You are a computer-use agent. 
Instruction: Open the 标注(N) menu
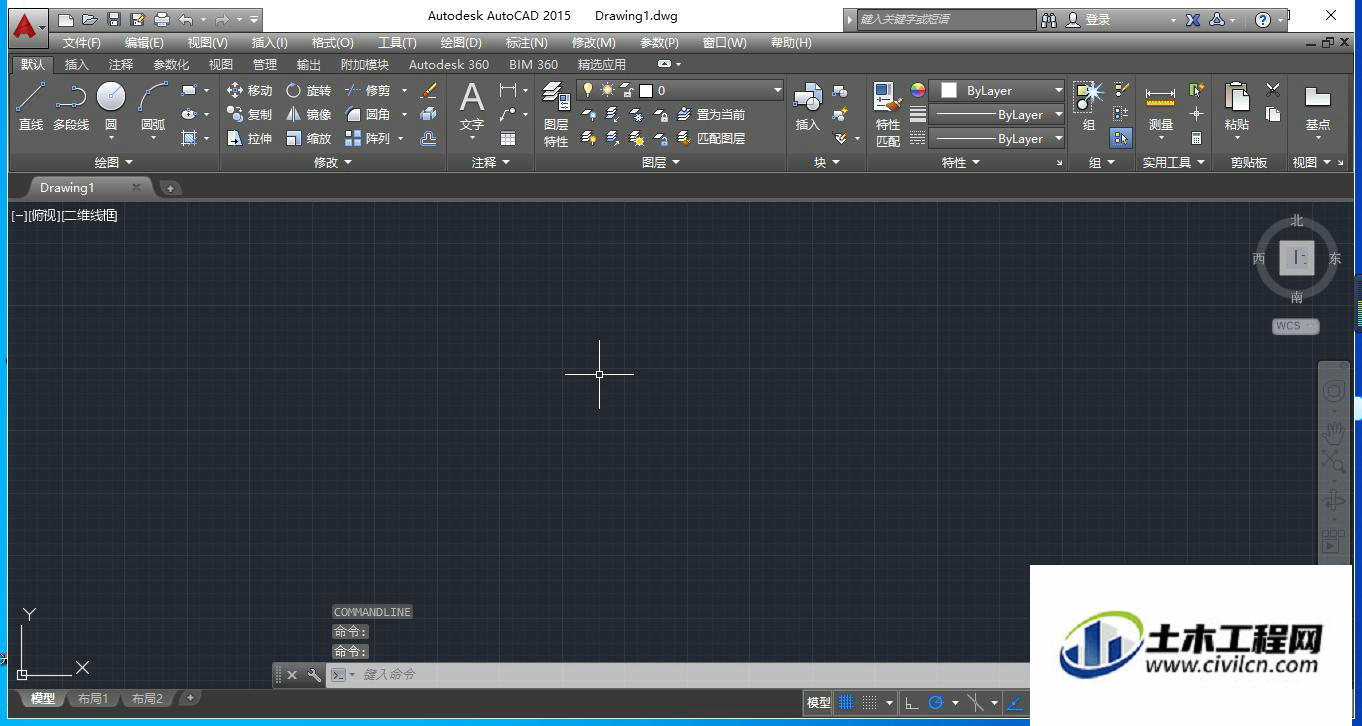(527, 42)
